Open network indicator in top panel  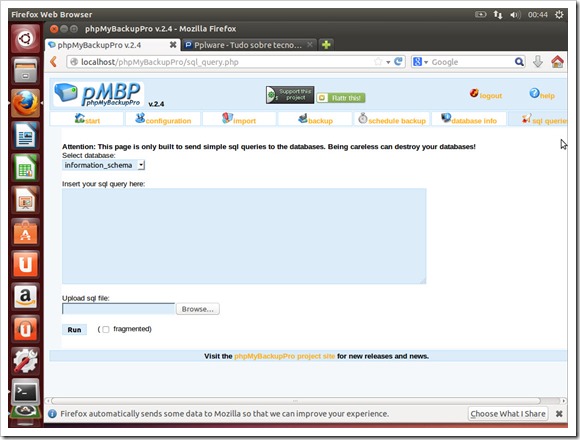(x=498, y=15)
